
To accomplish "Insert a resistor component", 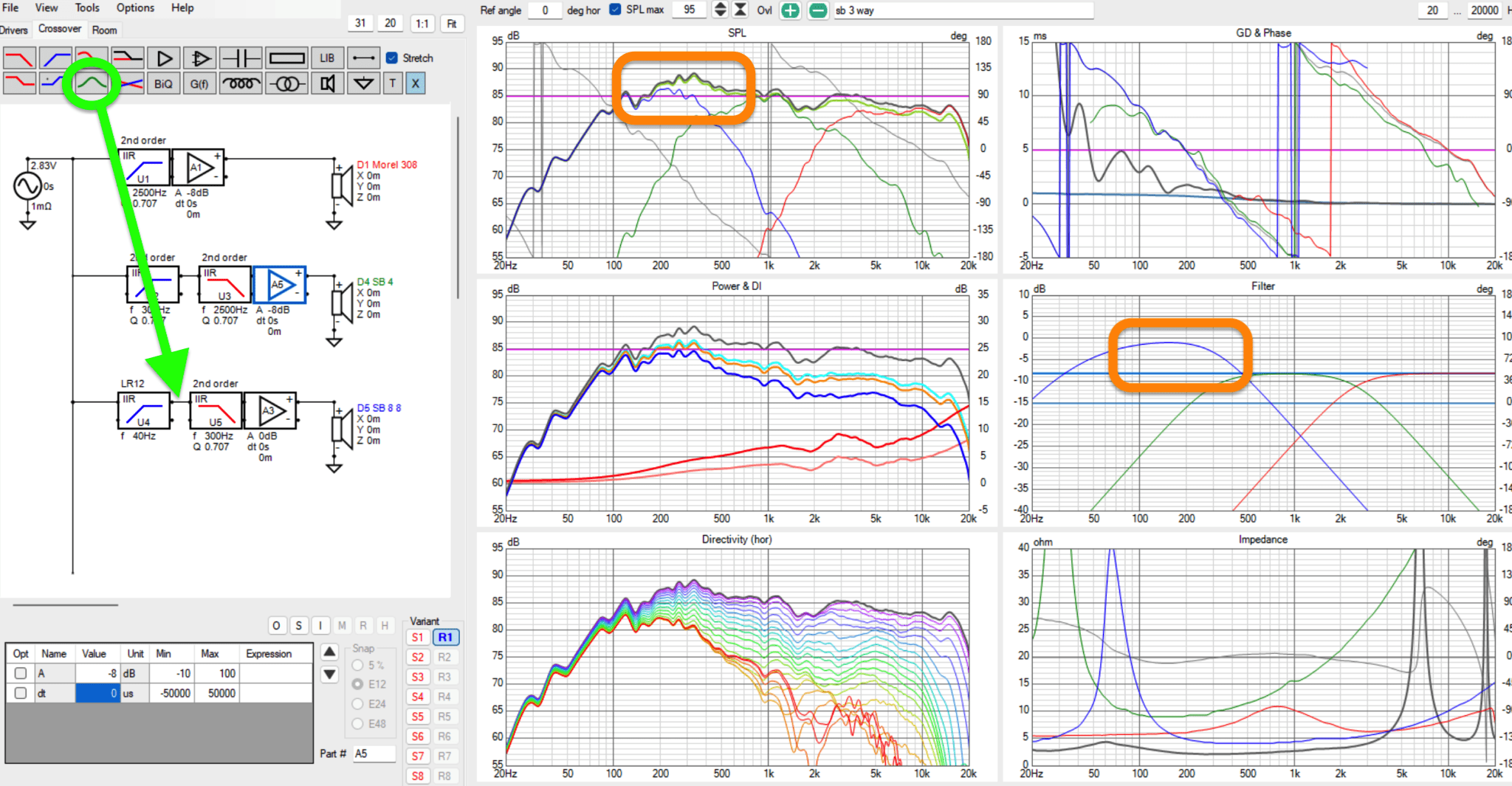I will [286, 58].
